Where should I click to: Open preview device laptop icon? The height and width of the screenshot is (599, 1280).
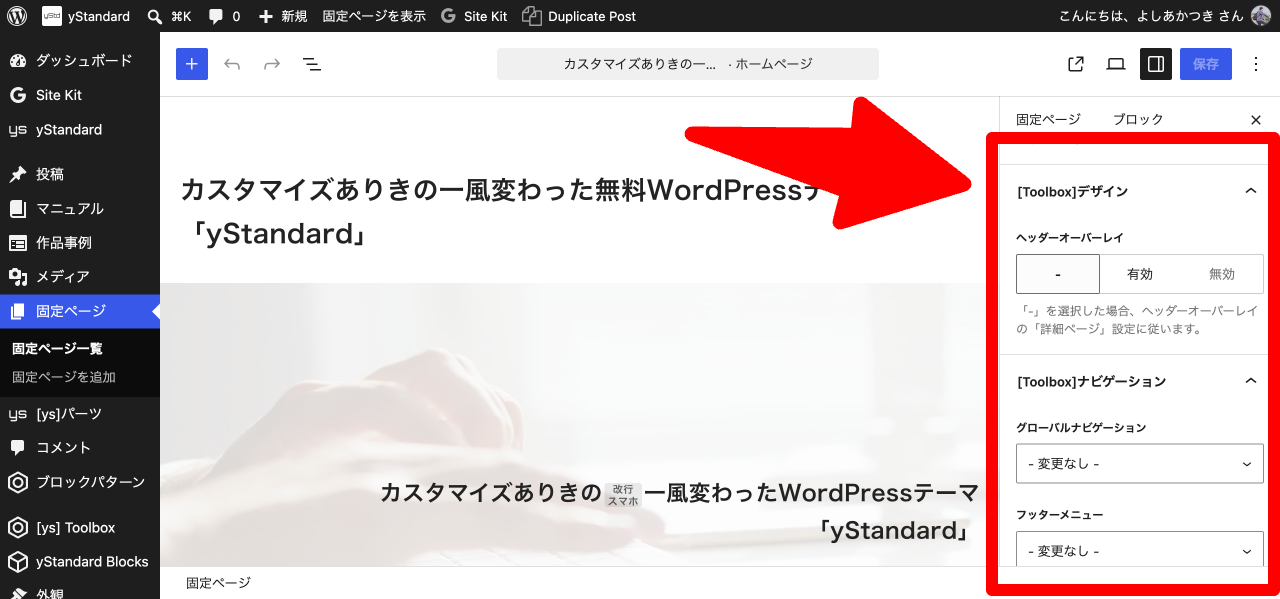click(x=1116, y=64)
